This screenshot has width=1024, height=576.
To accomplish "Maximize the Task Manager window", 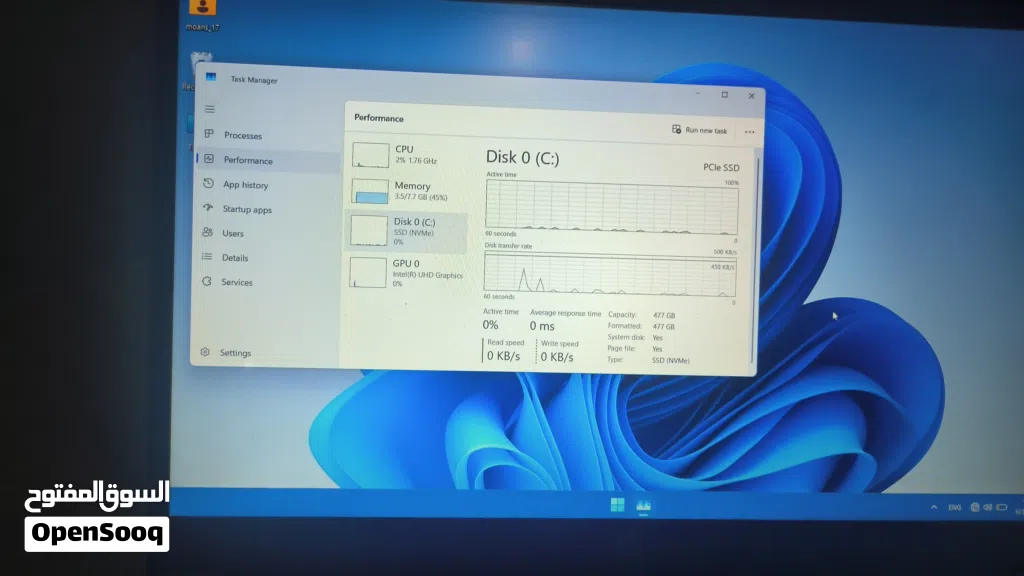I will coord(725,95).
